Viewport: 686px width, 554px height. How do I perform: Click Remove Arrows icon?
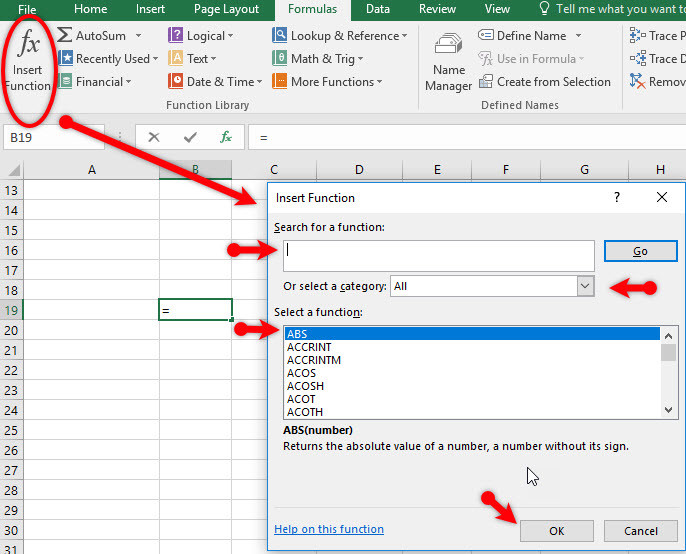[x=637, y=82]
